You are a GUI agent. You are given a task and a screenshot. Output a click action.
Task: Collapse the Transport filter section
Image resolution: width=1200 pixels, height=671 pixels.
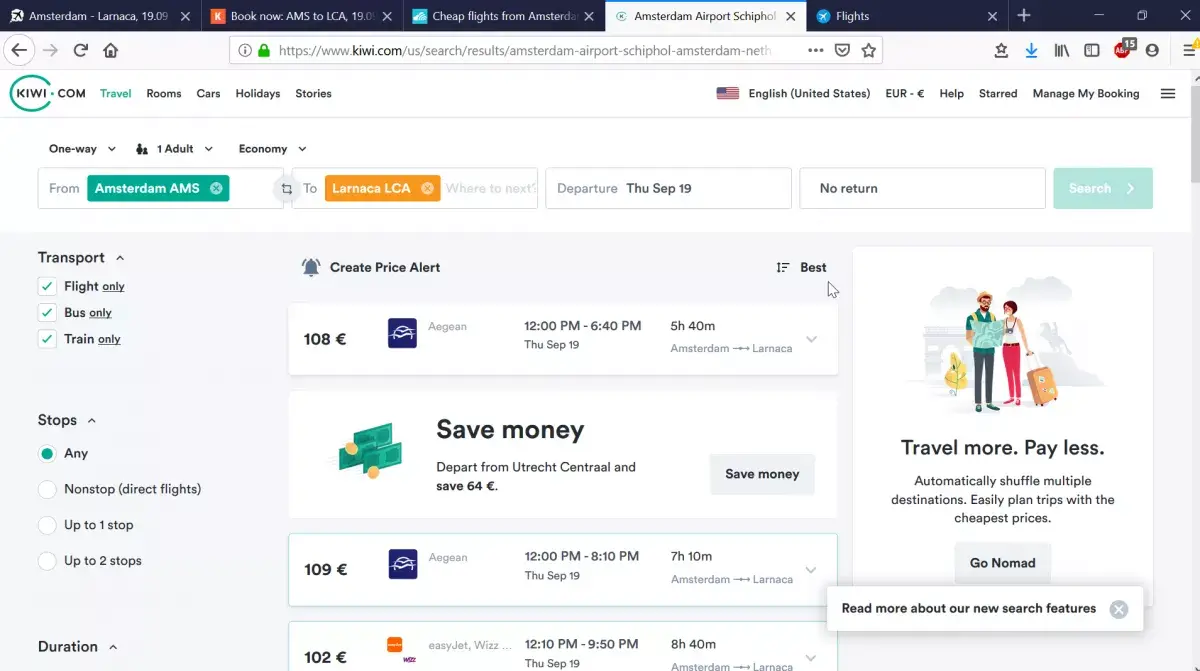[x=121, y=258]
